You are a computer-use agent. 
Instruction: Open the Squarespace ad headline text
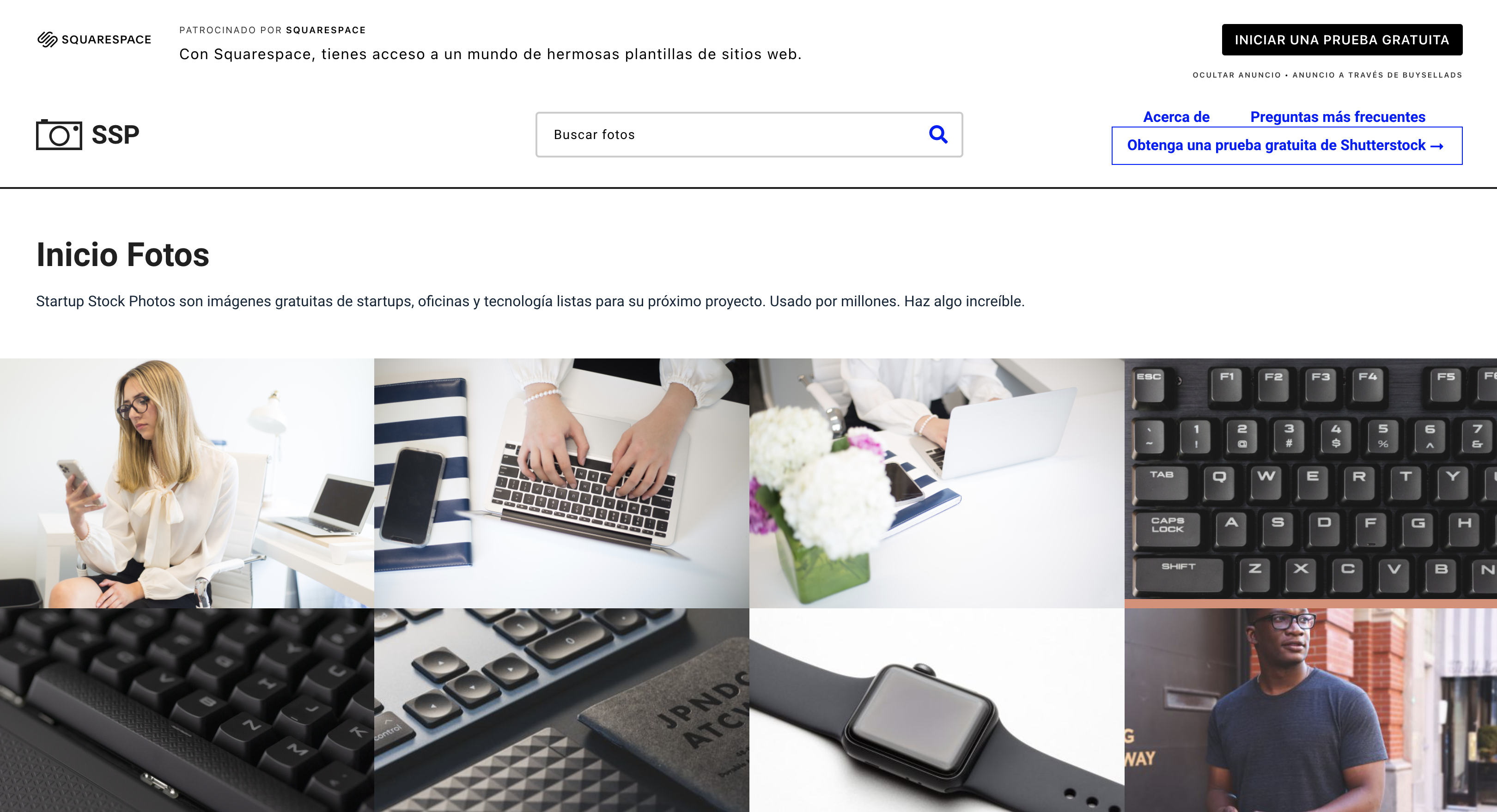[x=490, y=54]
